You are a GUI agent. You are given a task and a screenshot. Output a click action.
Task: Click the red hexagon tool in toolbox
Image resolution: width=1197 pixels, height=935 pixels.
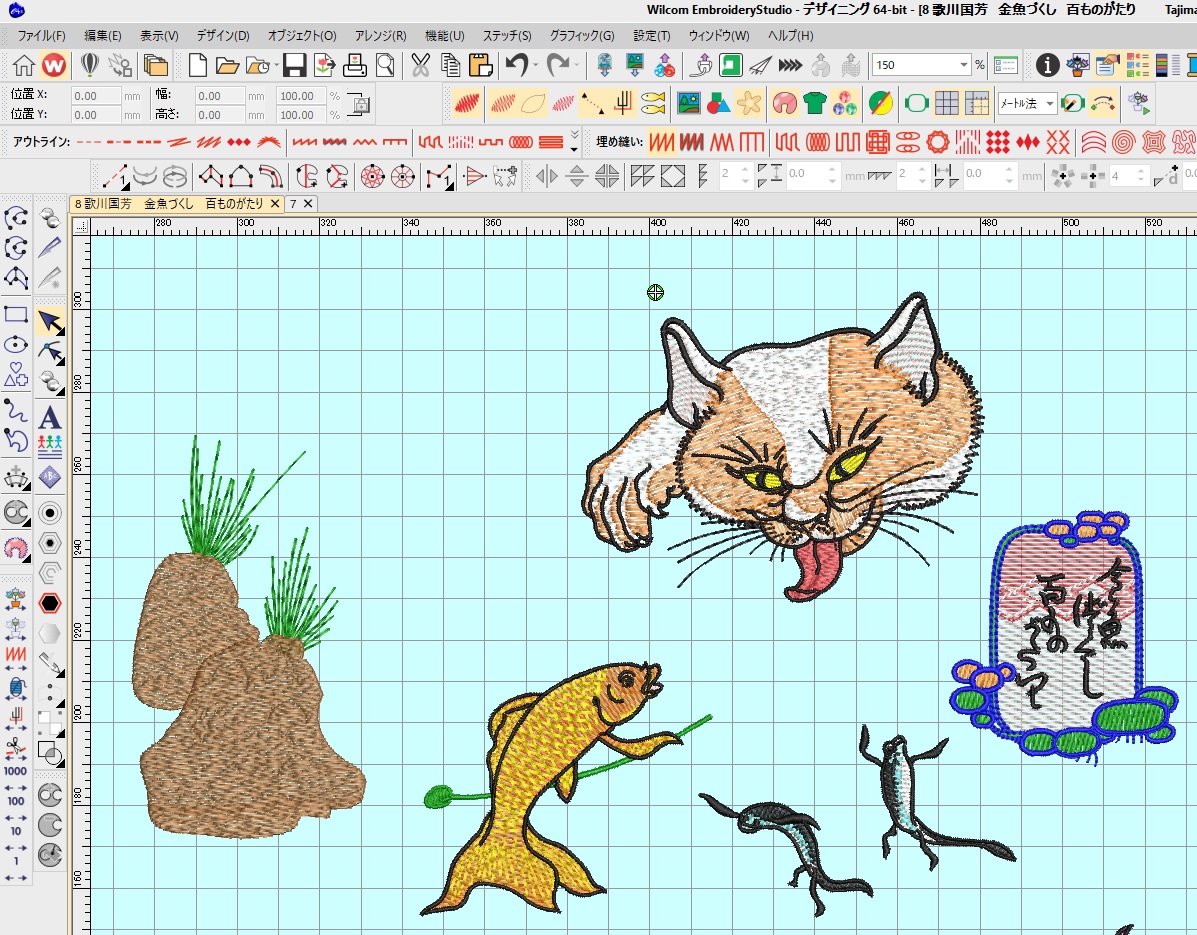click(50, 603)
